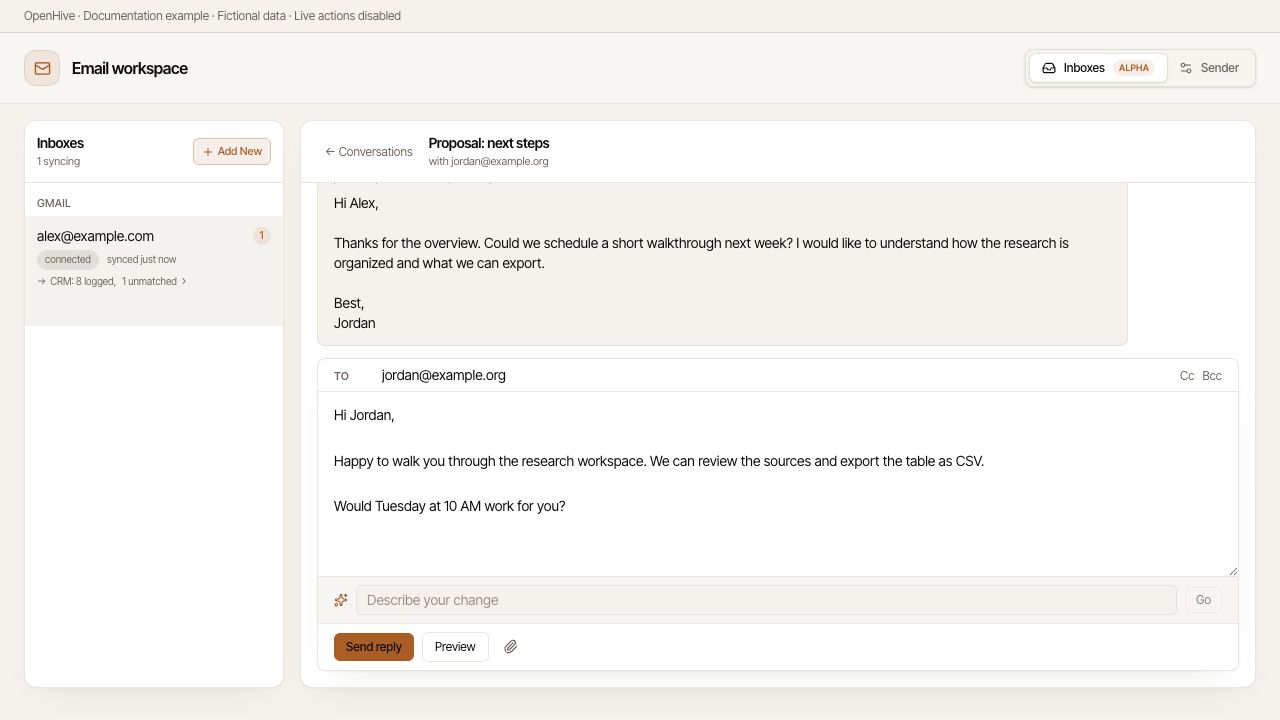This screenshot has height=720, width=1280.
Task: Select the alex@example.com inbox
Action: pyautogui.click(x=154, y=270)
